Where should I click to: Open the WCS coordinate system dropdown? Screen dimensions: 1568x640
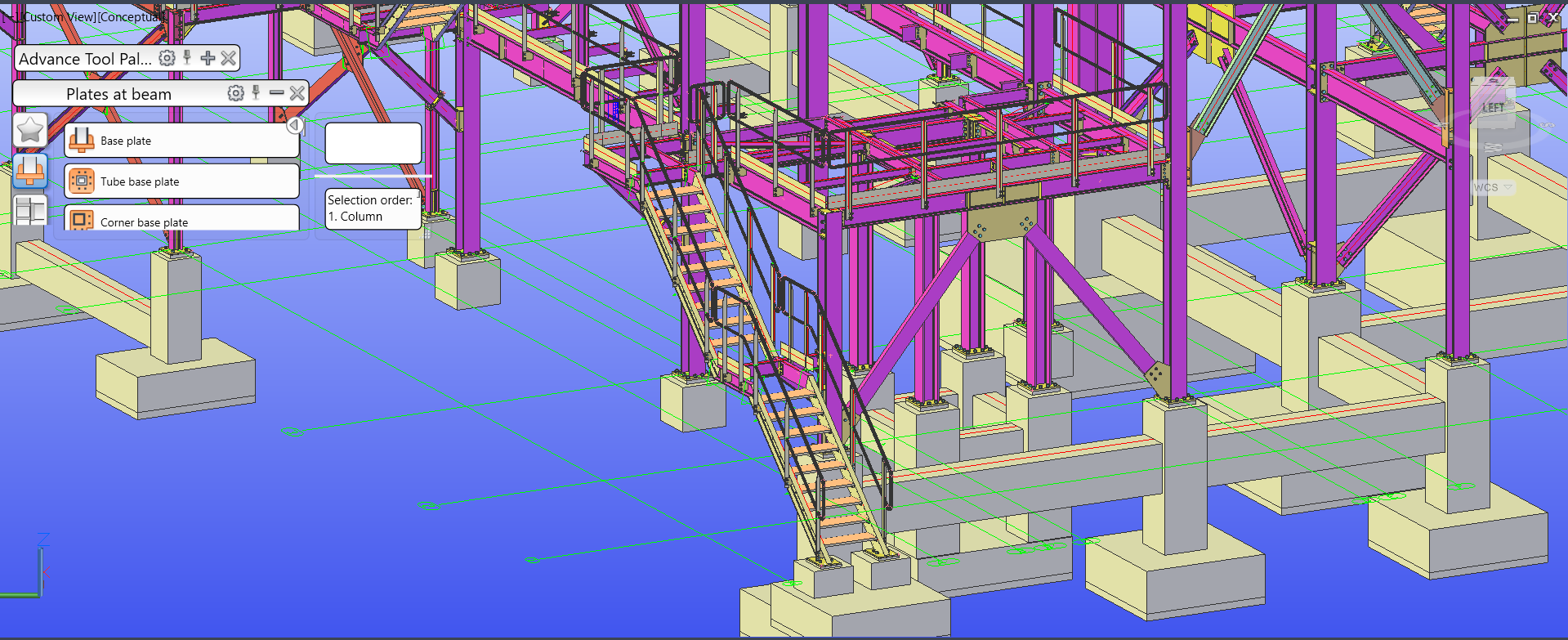coord(1493,188)
